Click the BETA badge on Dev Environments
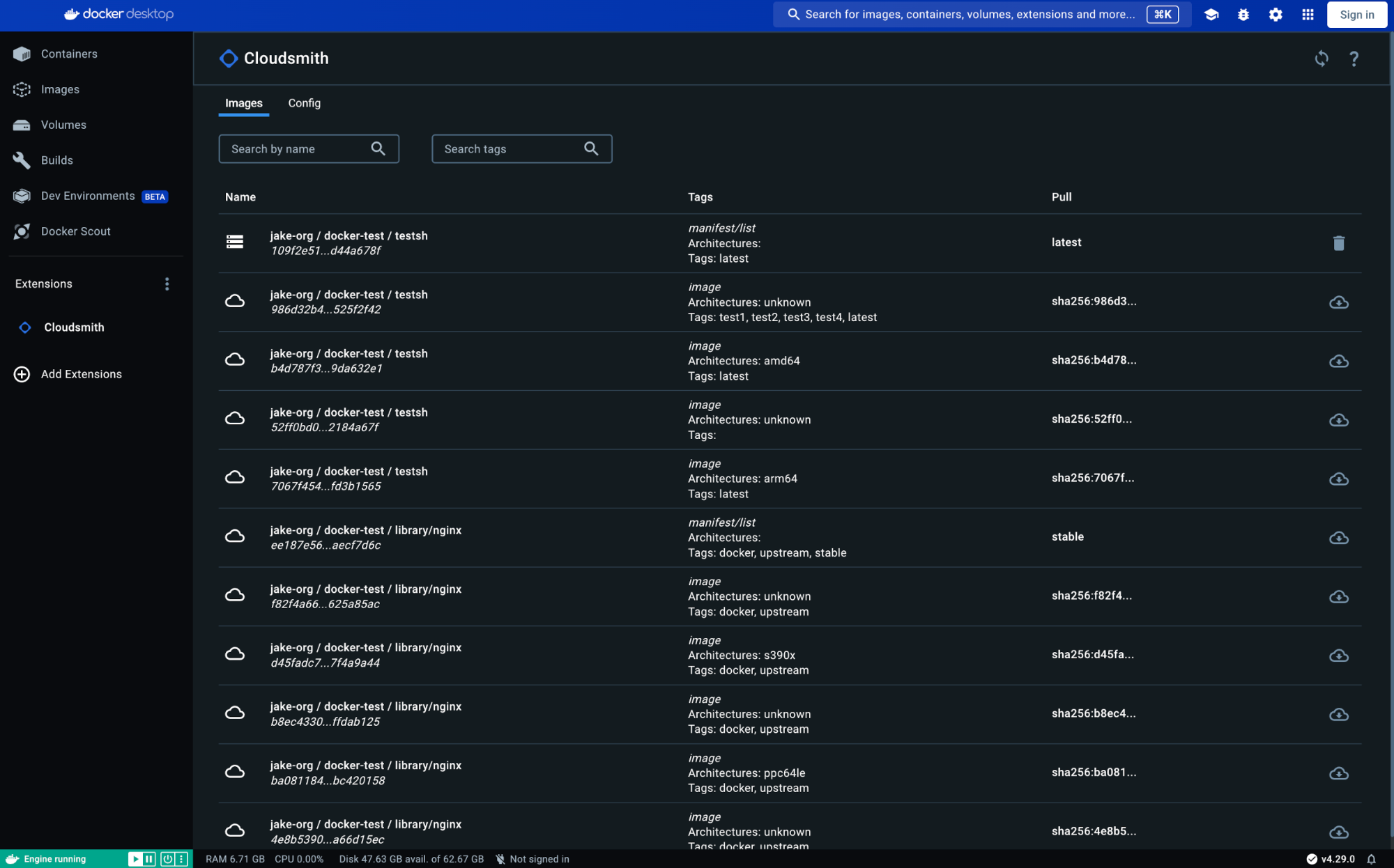The width and height of the screenshot is (1394, 868). click(155, 197)
